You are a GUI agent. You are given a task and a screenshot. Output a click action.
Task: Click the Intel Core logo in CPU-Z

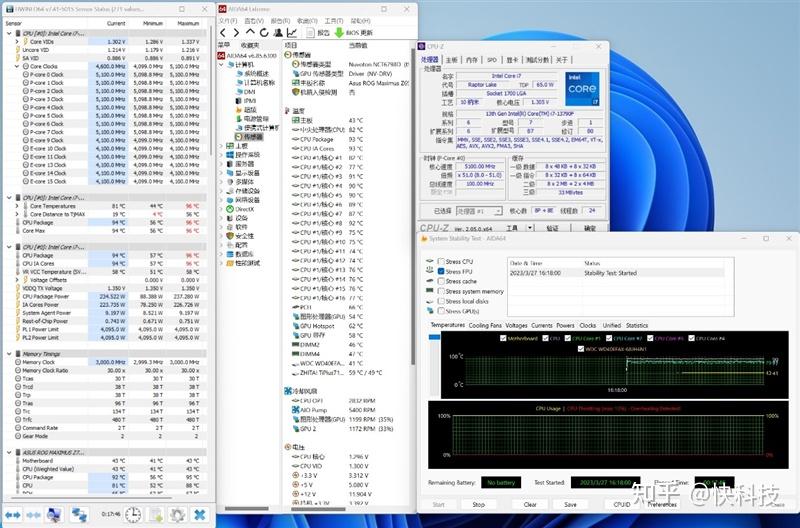[x=582, y=89]
